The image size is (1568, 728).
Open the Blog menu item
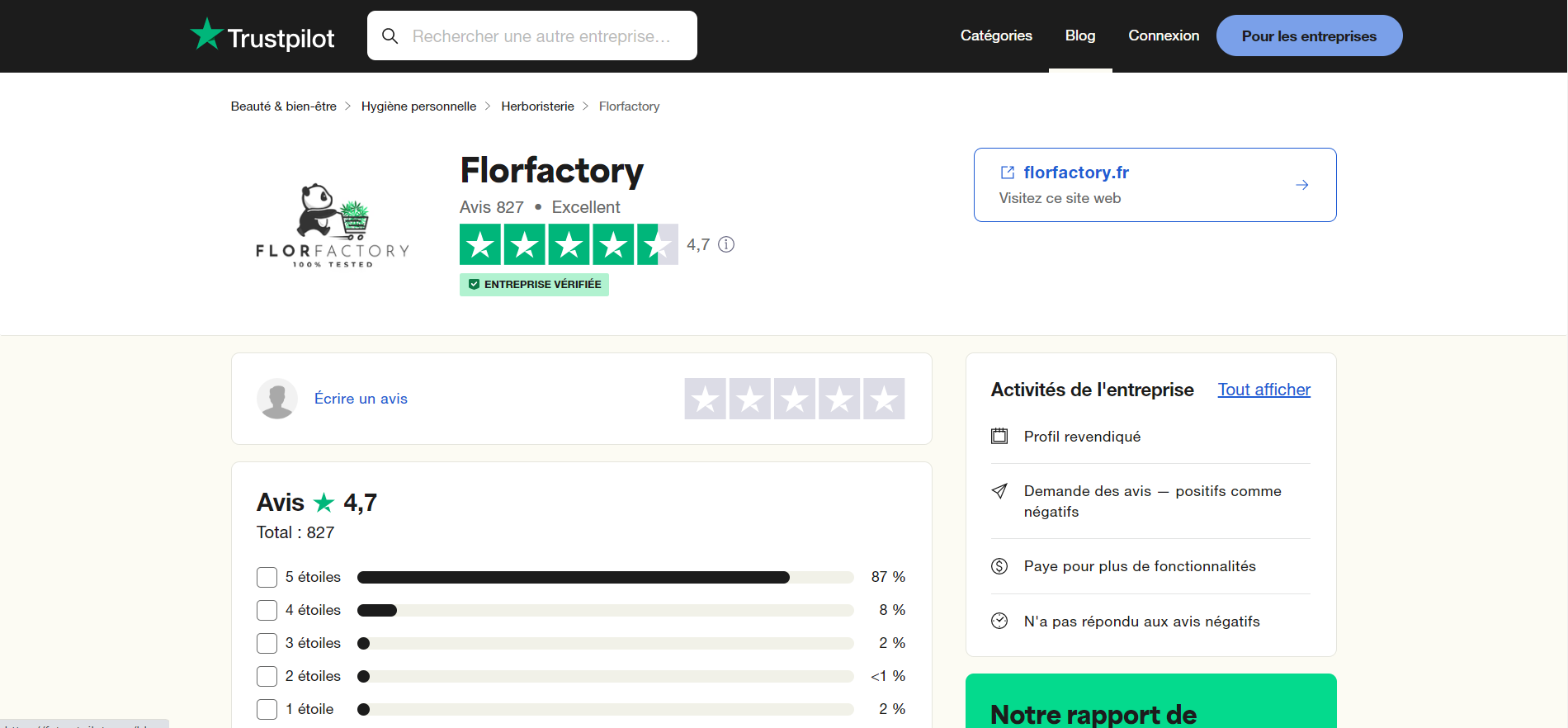(1080, 35)
